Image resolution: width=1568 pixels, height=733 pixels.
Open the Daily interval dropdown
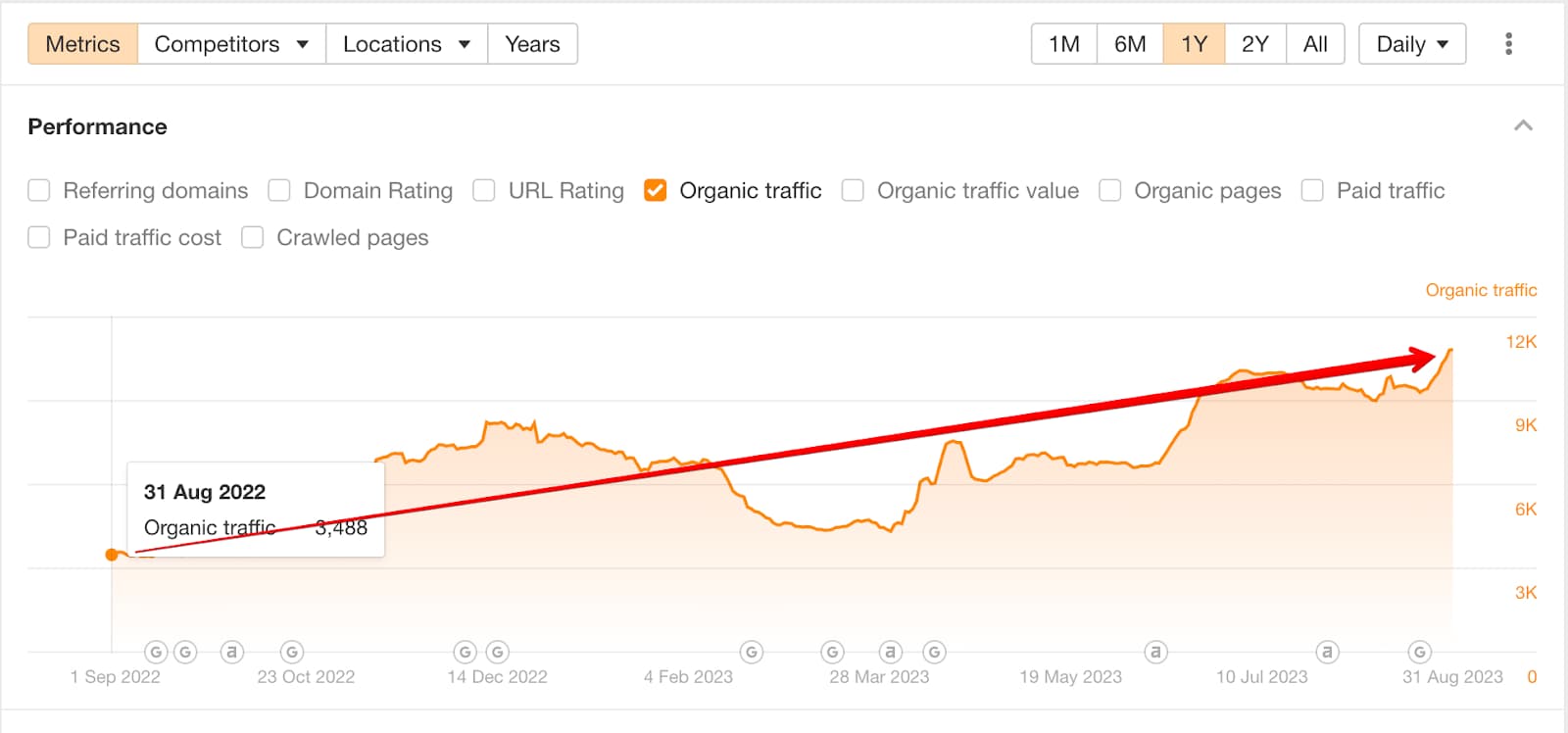coord(1412,44)
